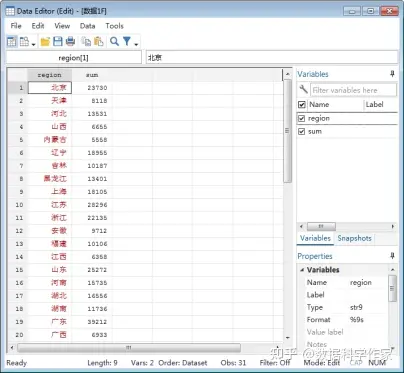This screenshot has width=404, height=373.
Task: Click the Print icon in toolbar
Action: pos(70,42)
